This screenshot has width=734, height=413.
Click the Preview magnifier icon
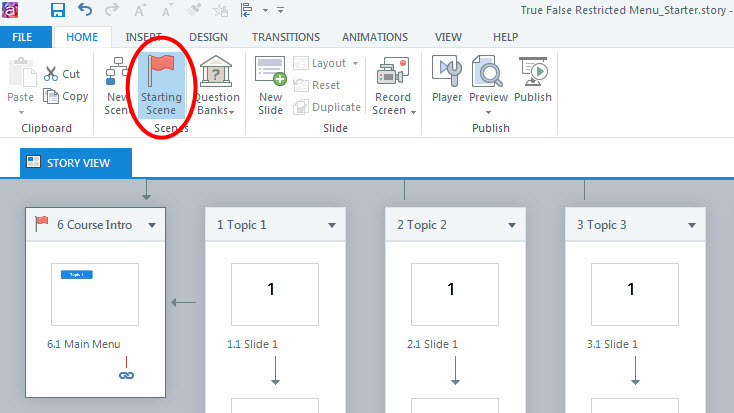pyautogui.click(x=488, y=71)
